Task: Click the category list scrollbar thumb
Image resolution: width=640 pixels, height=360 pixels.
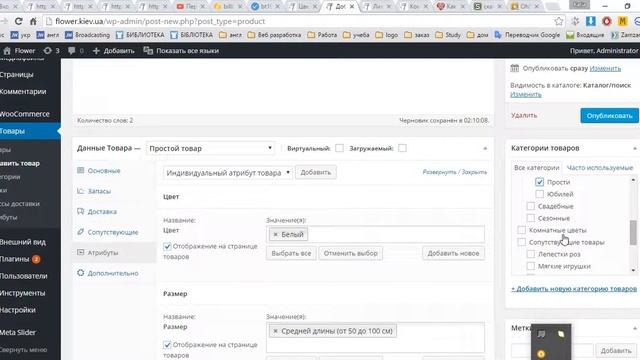Action: [x=633, y=233]
